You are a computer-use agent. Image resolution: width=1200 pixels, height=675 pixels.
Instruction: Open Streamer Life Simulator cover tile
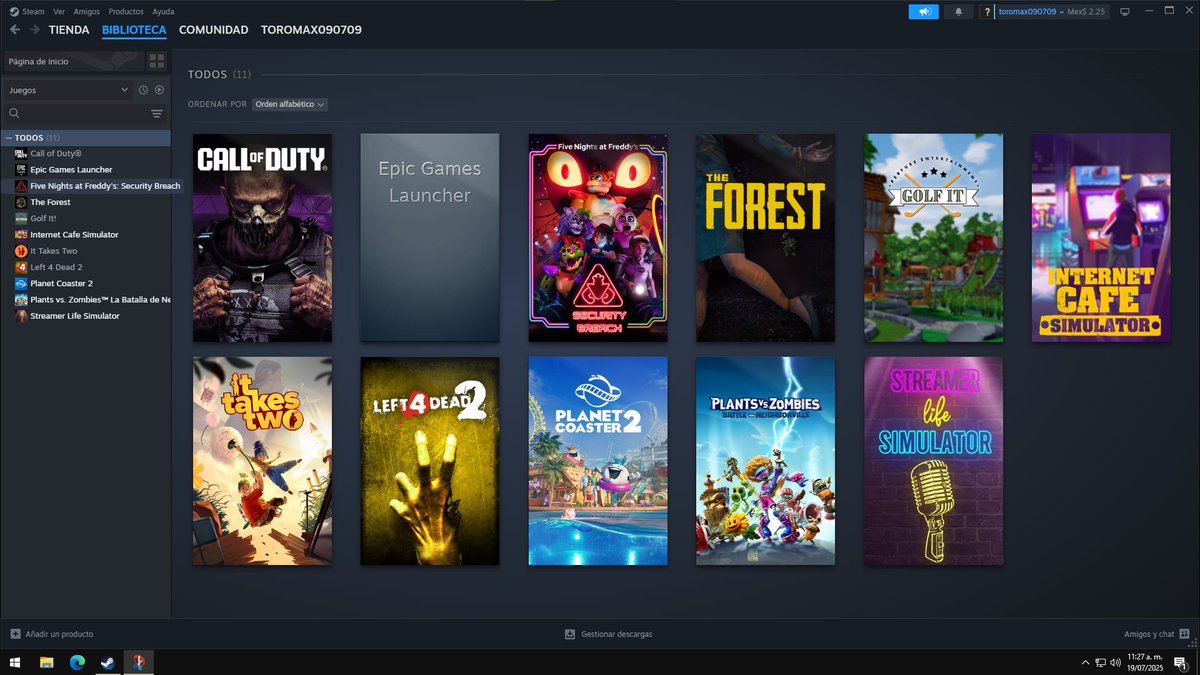pyautogui.click(x=934, y=461)
